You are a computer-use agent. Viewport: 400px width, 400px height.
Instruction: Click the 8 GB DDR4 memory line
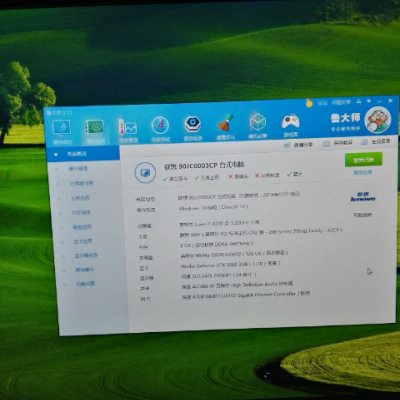(x=217, y=244)
